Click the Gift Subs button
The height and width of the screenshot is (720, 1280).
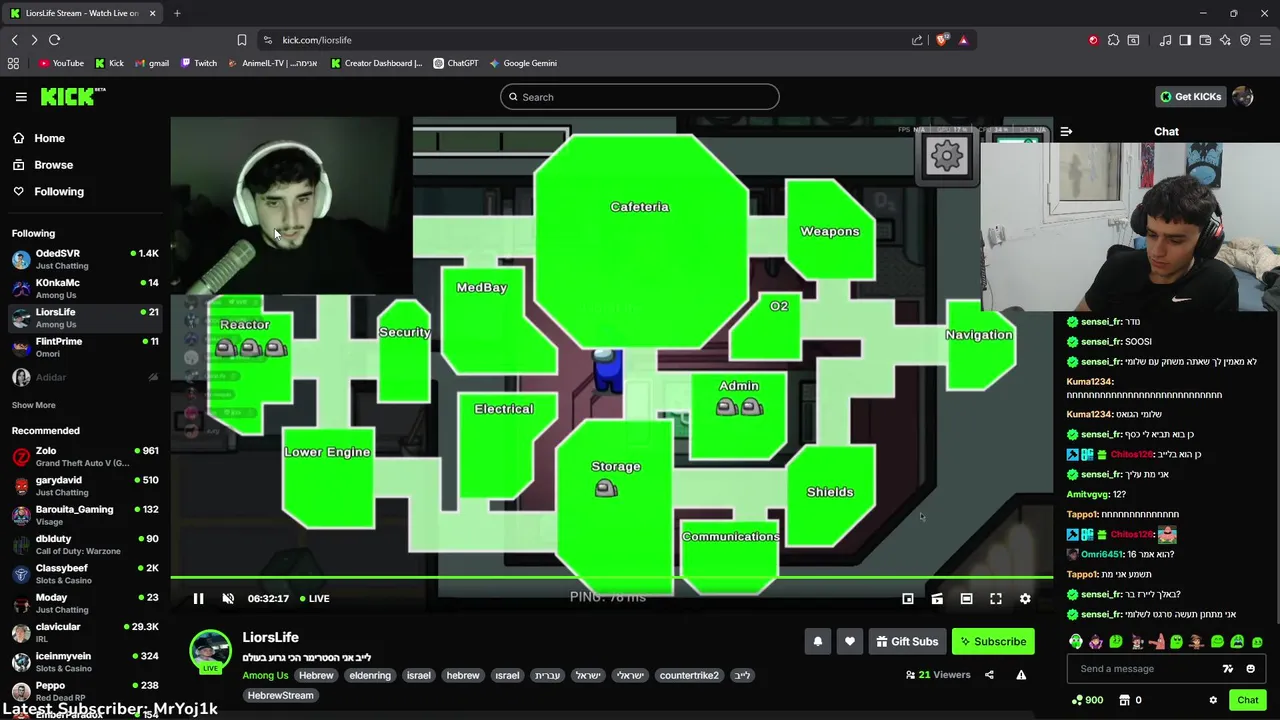(907, 642)
